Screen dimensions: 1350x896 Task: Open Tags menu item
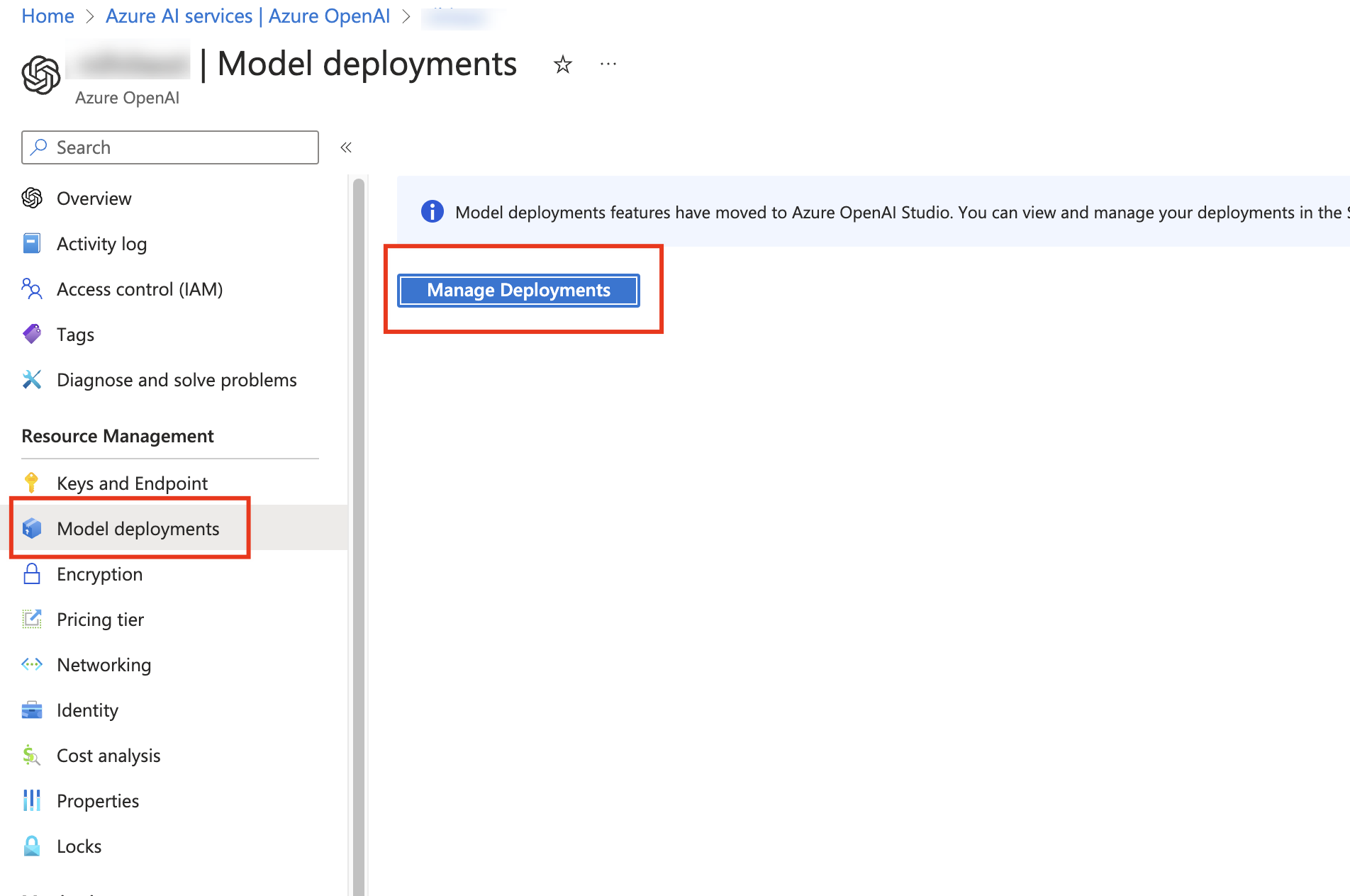coord(76,335)
